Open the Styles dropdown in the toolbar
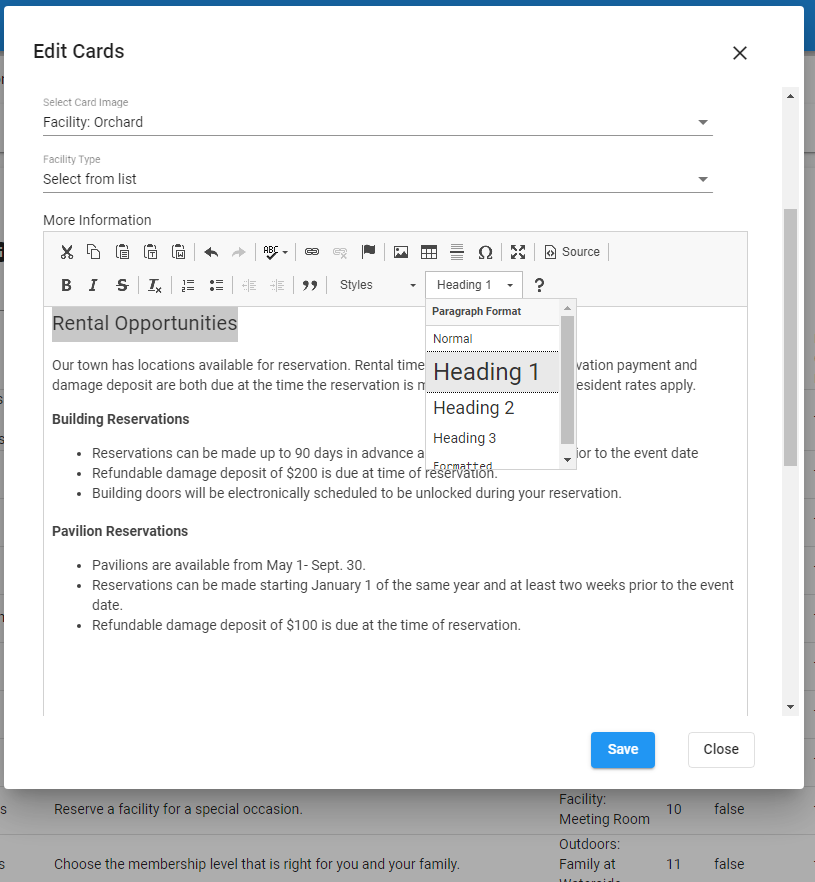This screenshot has width=815, height=882. [x=377, y=285]
